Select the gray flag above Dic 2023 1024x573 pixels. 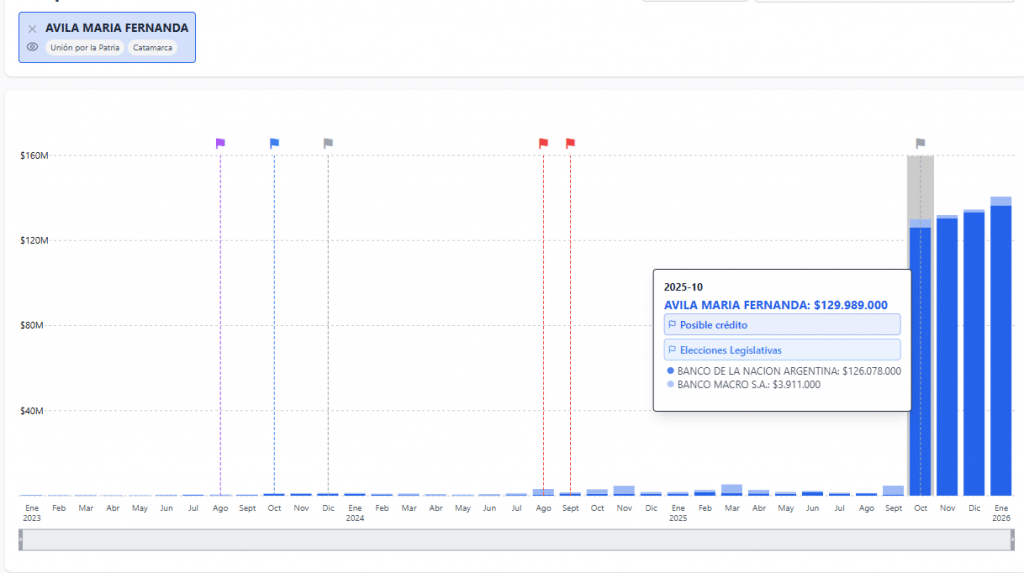click(328, 143)
